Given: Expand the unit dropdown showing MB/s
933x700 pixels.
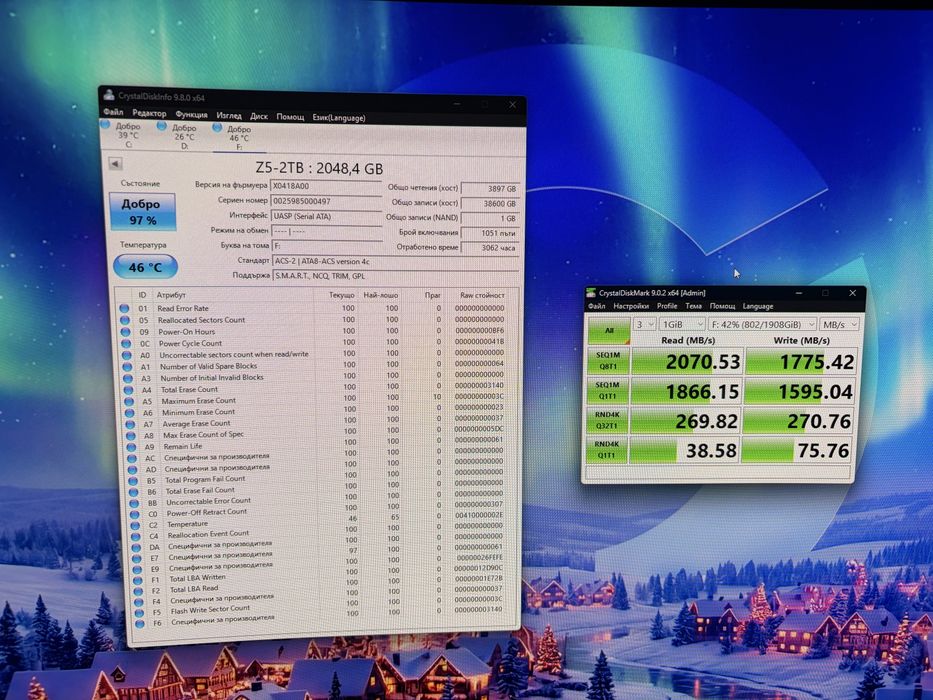Looking at the screenshot, I should [839, 325].
